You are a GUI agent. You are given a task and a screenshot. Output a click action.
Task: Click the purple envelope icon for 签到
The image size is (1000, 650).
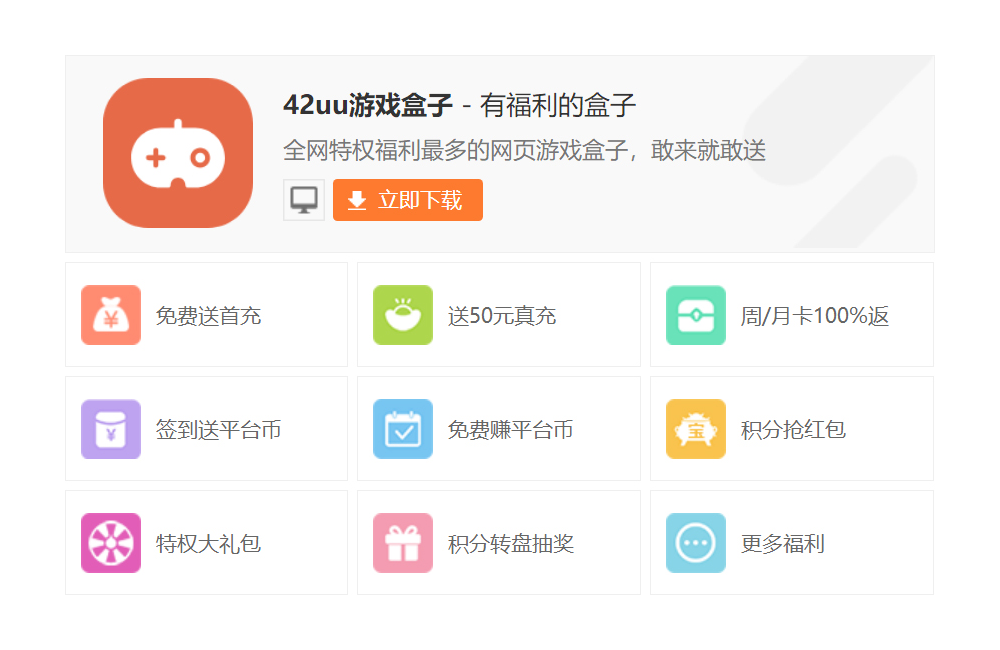coord(111,429)
